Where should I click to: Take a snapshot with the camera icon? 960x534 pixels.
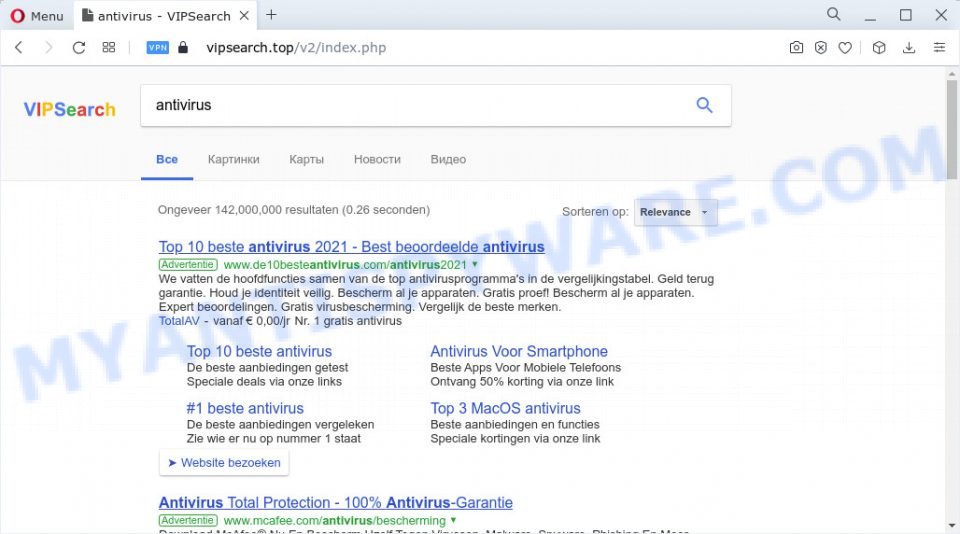pos(796,47)
